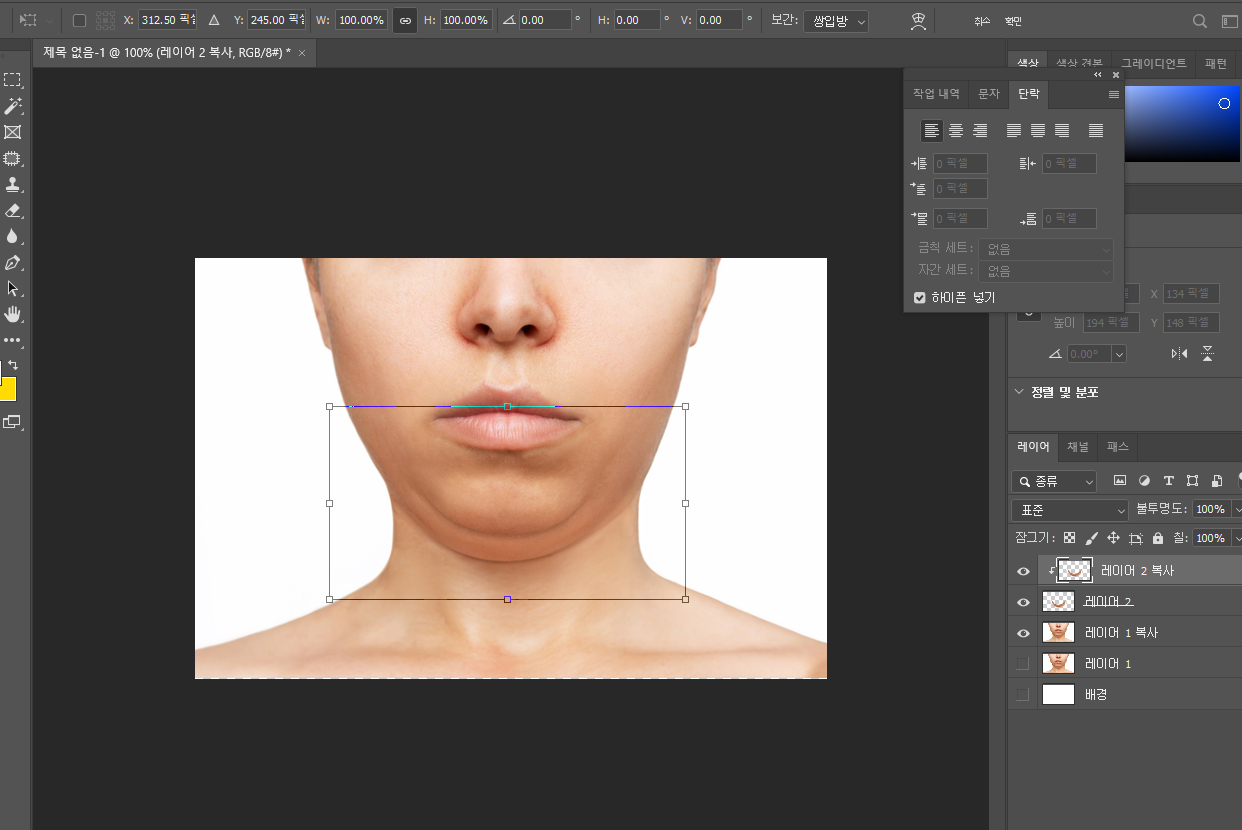Click the warp mode switch icon

pos(917,21)
